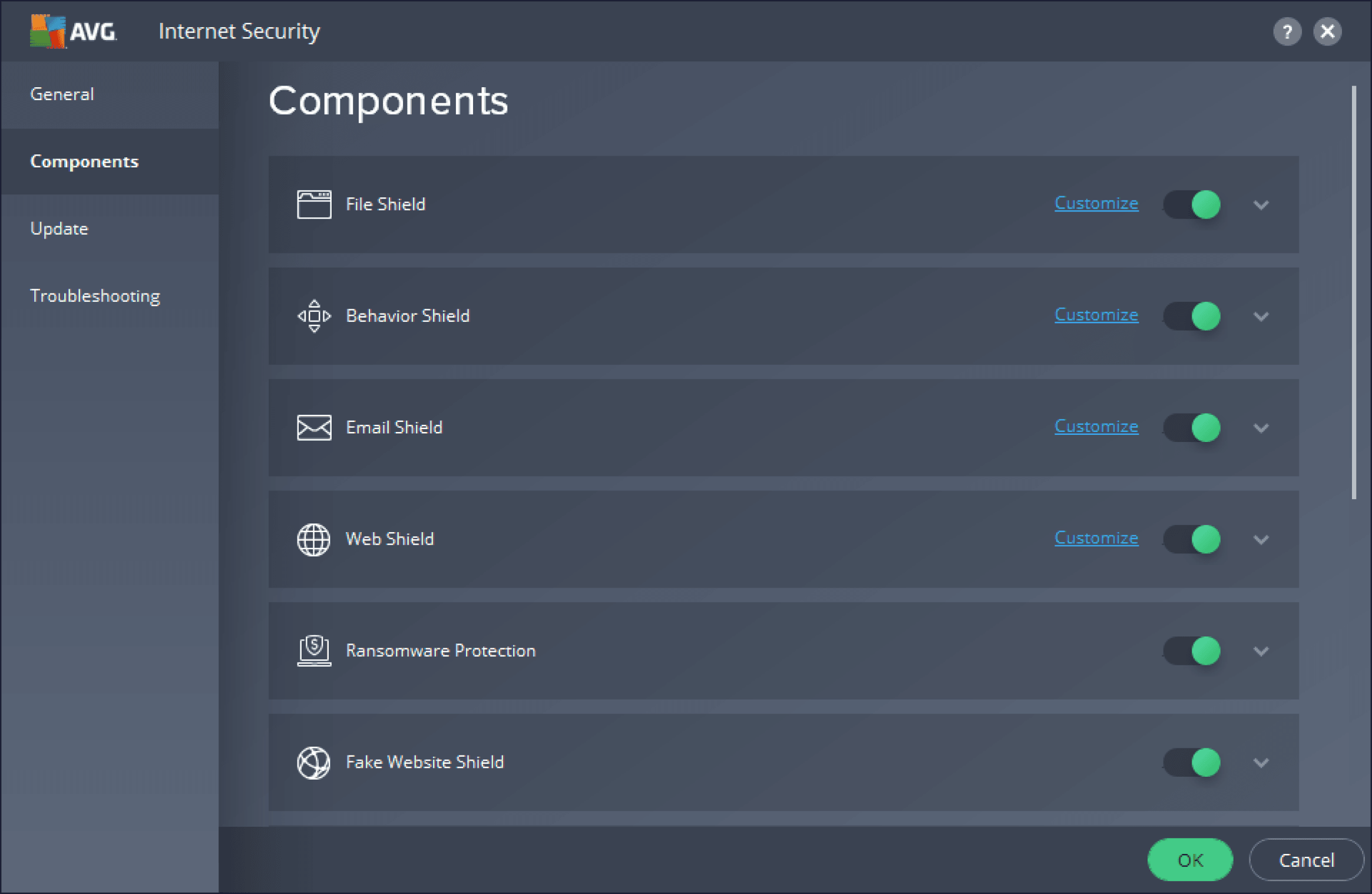Click the Email Shield envelope icon
Viewport: 1372px width, 894px height.
pos(314,427)
